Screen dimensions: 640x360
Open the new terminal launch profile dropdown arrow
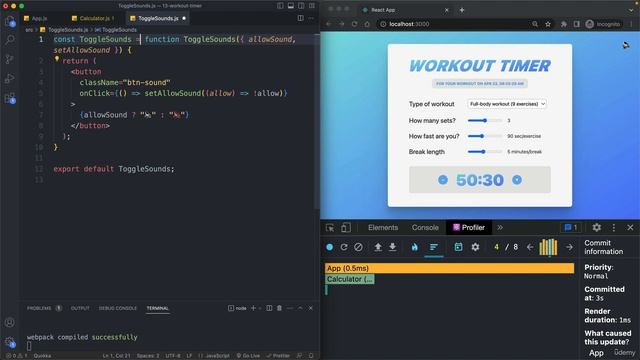point(260,308)
